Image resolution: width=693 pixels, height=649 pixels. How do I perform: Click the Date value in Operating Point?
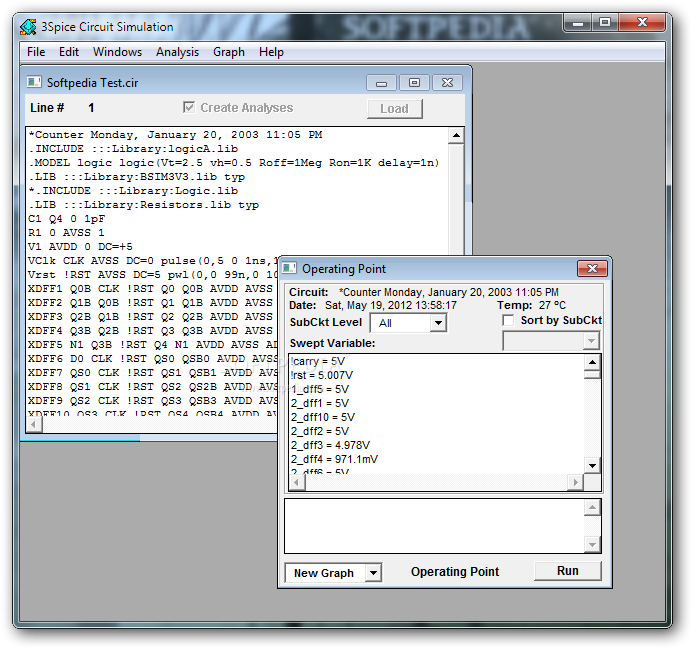pos(391,305)
